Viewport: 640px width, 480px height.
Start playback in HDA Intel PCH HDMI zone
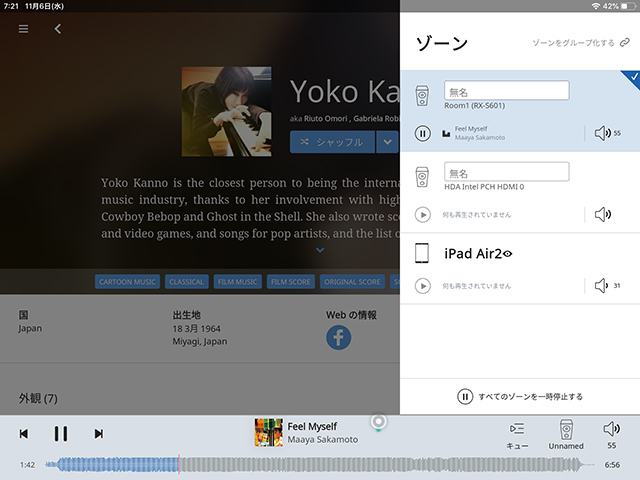click(422, 215)
